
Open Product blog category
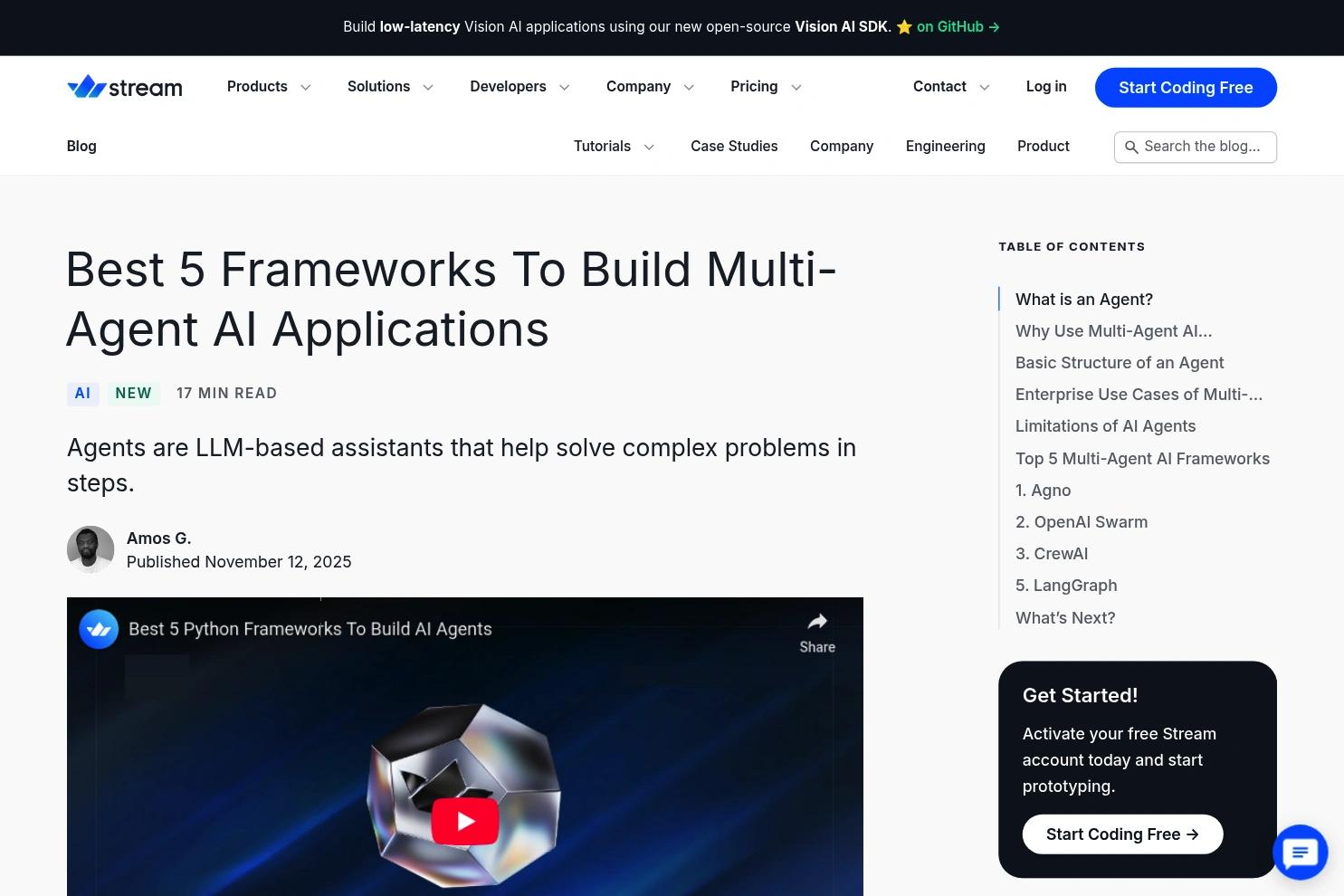(x=1044, y=147)
